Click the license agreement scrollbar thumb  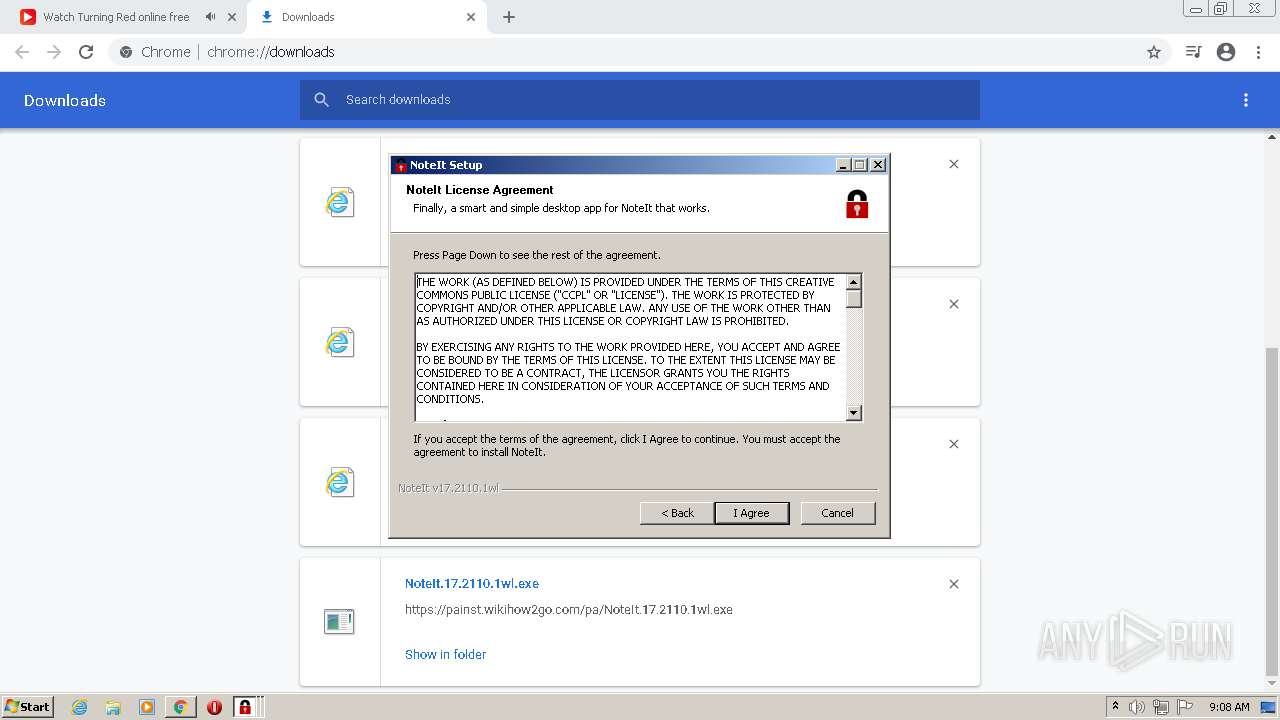pyautogui.click(x=854, y=298)
